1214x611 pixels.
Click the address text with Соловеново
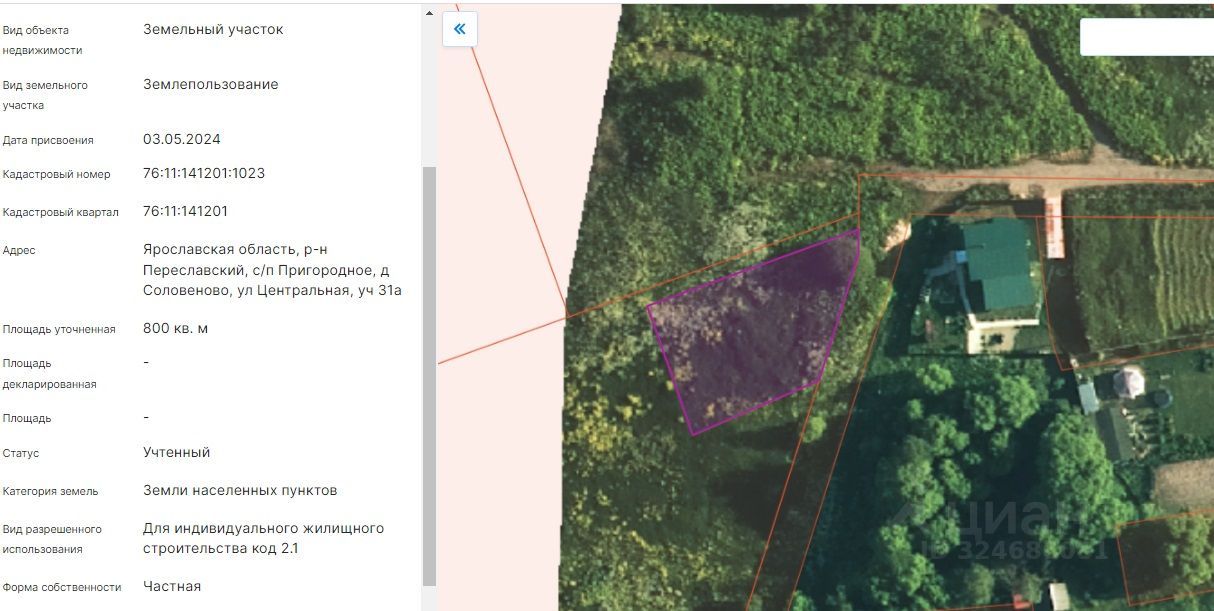coord(272,271)
